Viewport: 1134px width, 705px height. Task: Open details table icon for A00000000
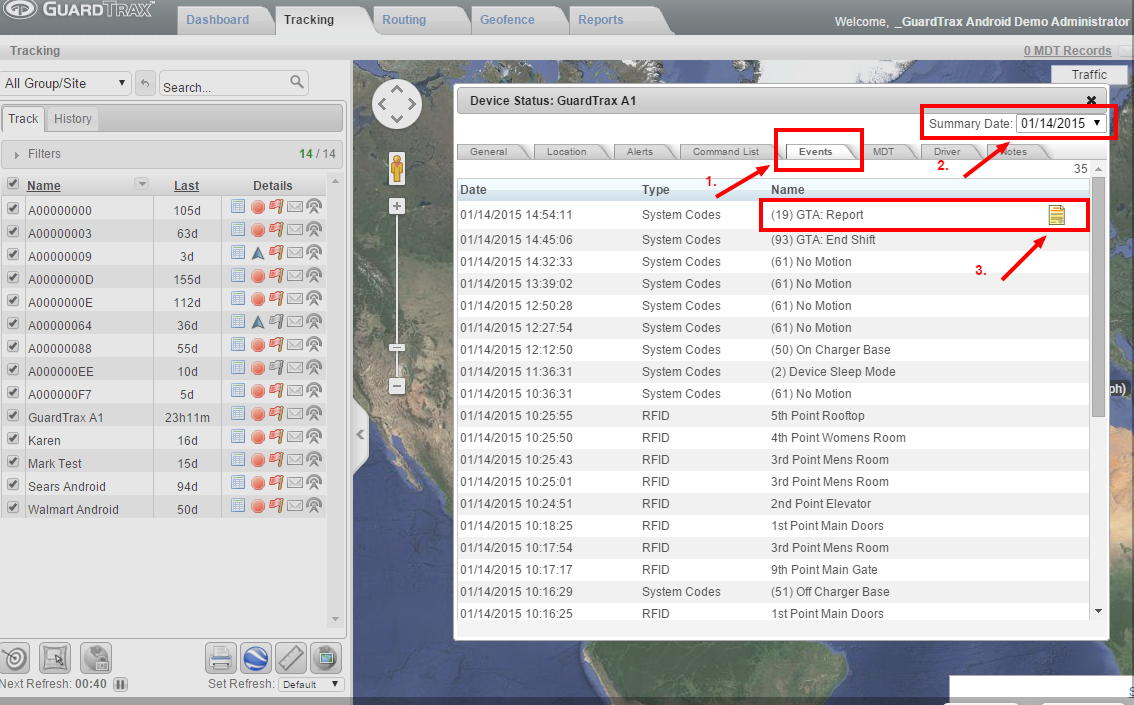[x=238, y=207]
